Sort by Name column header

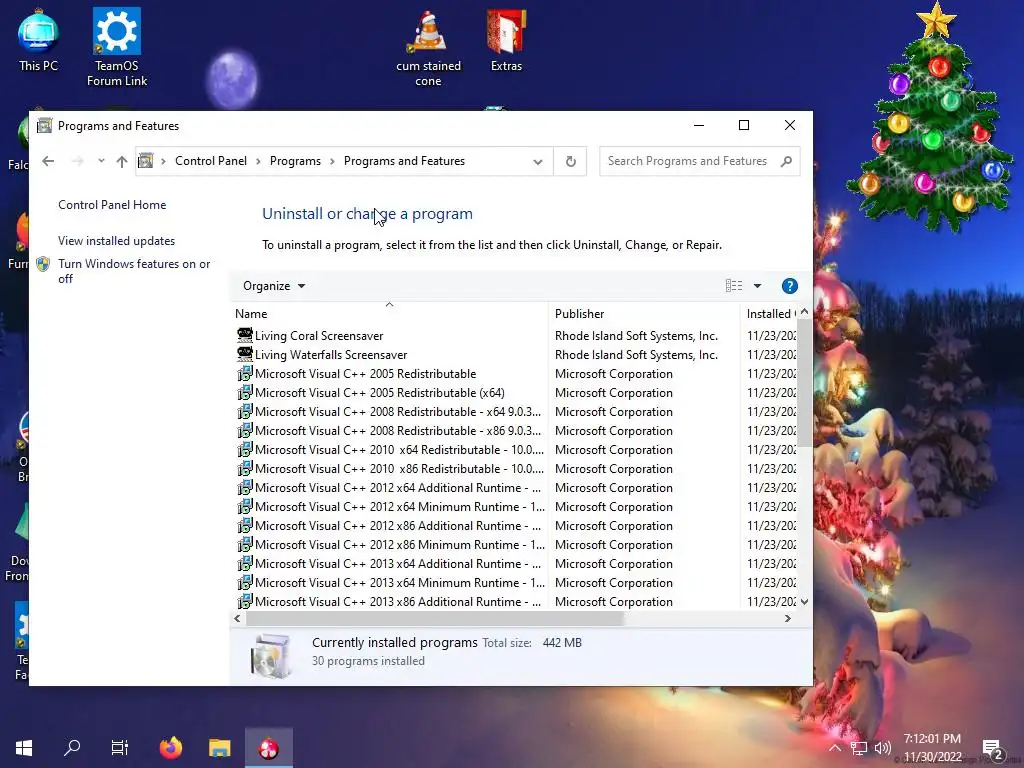(389, 313)
